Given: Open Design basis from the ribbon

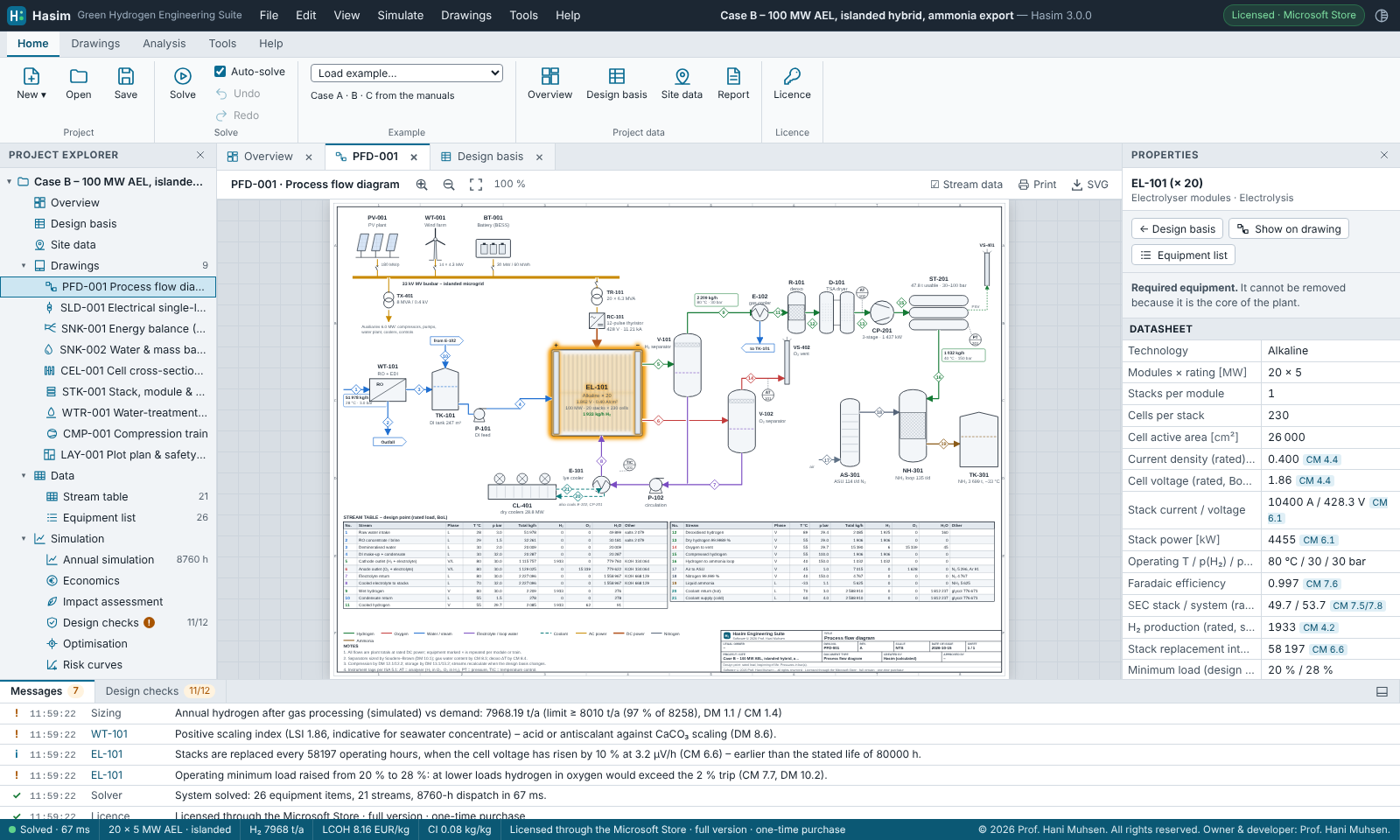Looking at the screenshot, I should [617, 83].
